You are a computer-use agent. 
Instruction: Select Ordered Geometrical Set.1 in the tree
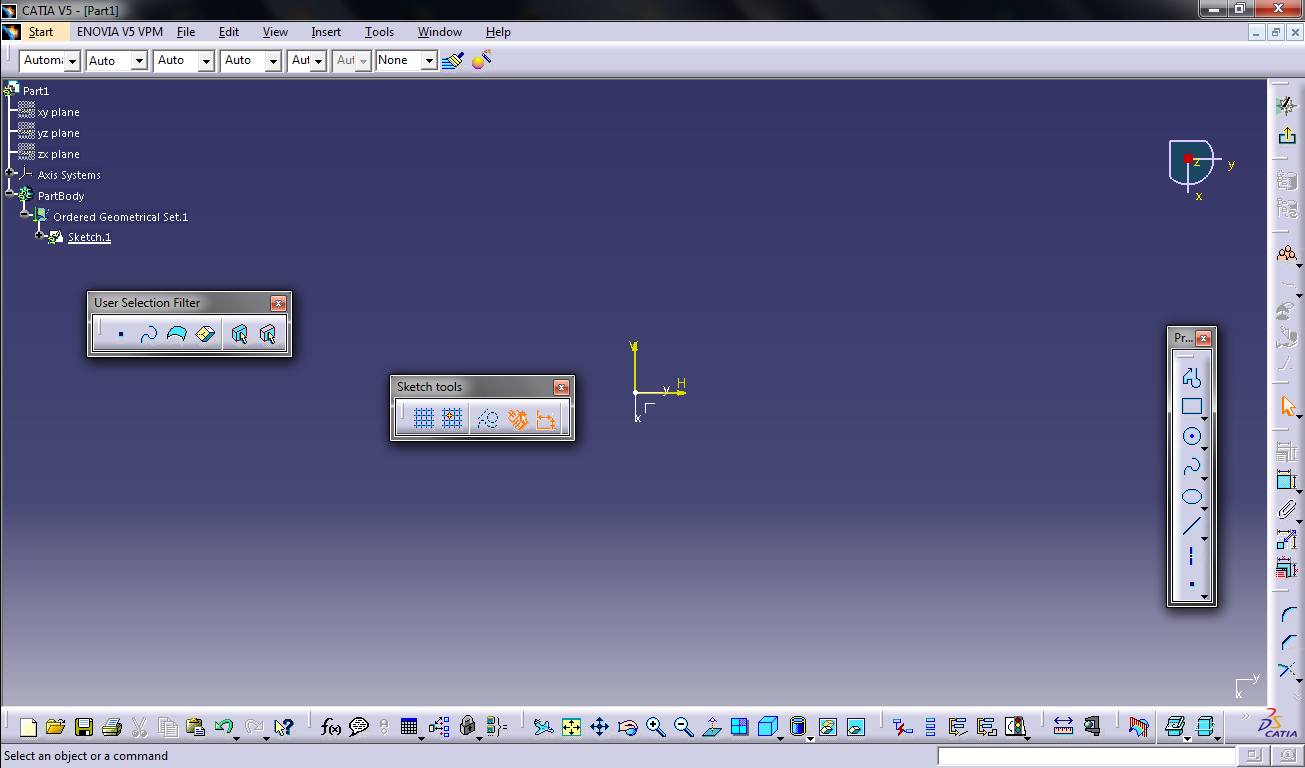click(120, 216)
